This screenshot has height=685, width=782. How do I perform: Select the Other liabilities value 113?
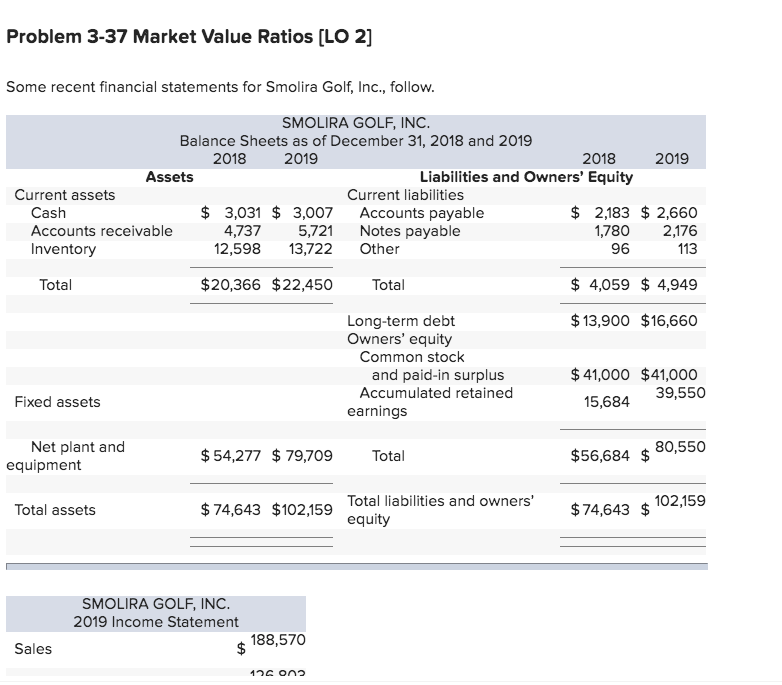coord(687,249)
